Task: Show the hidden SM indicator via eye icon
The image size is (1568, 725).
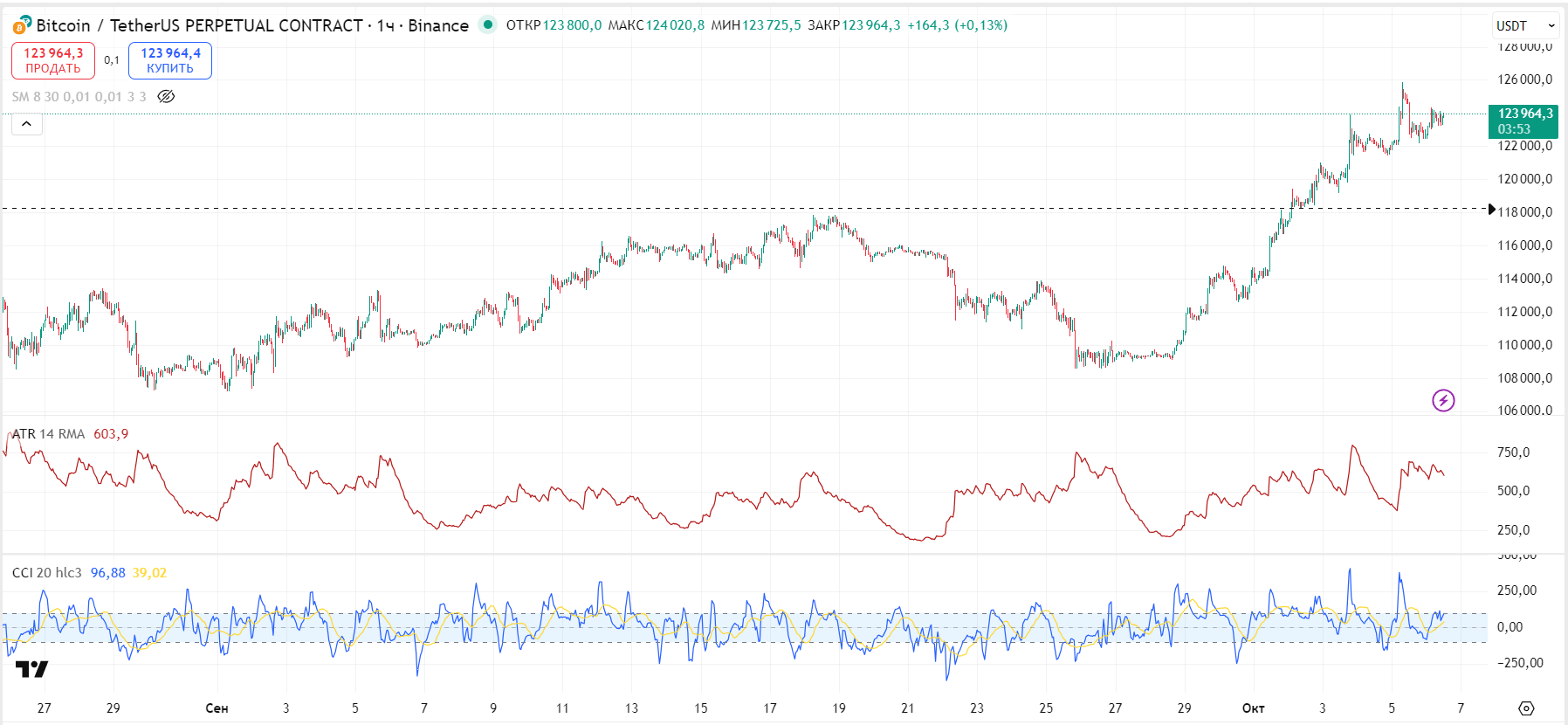Action: click(166, 96)
